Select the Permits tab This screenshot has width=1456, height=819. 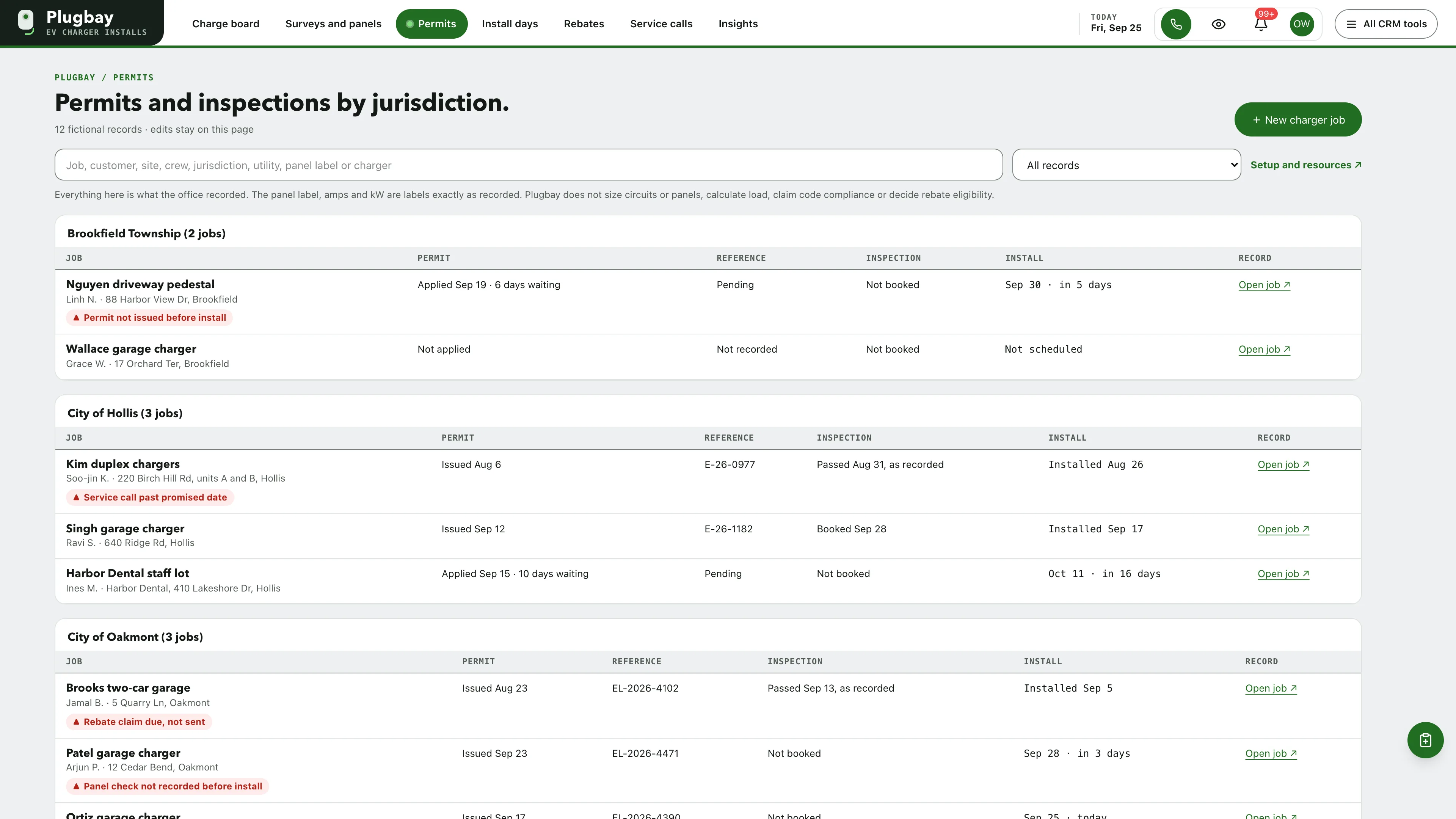431,24
